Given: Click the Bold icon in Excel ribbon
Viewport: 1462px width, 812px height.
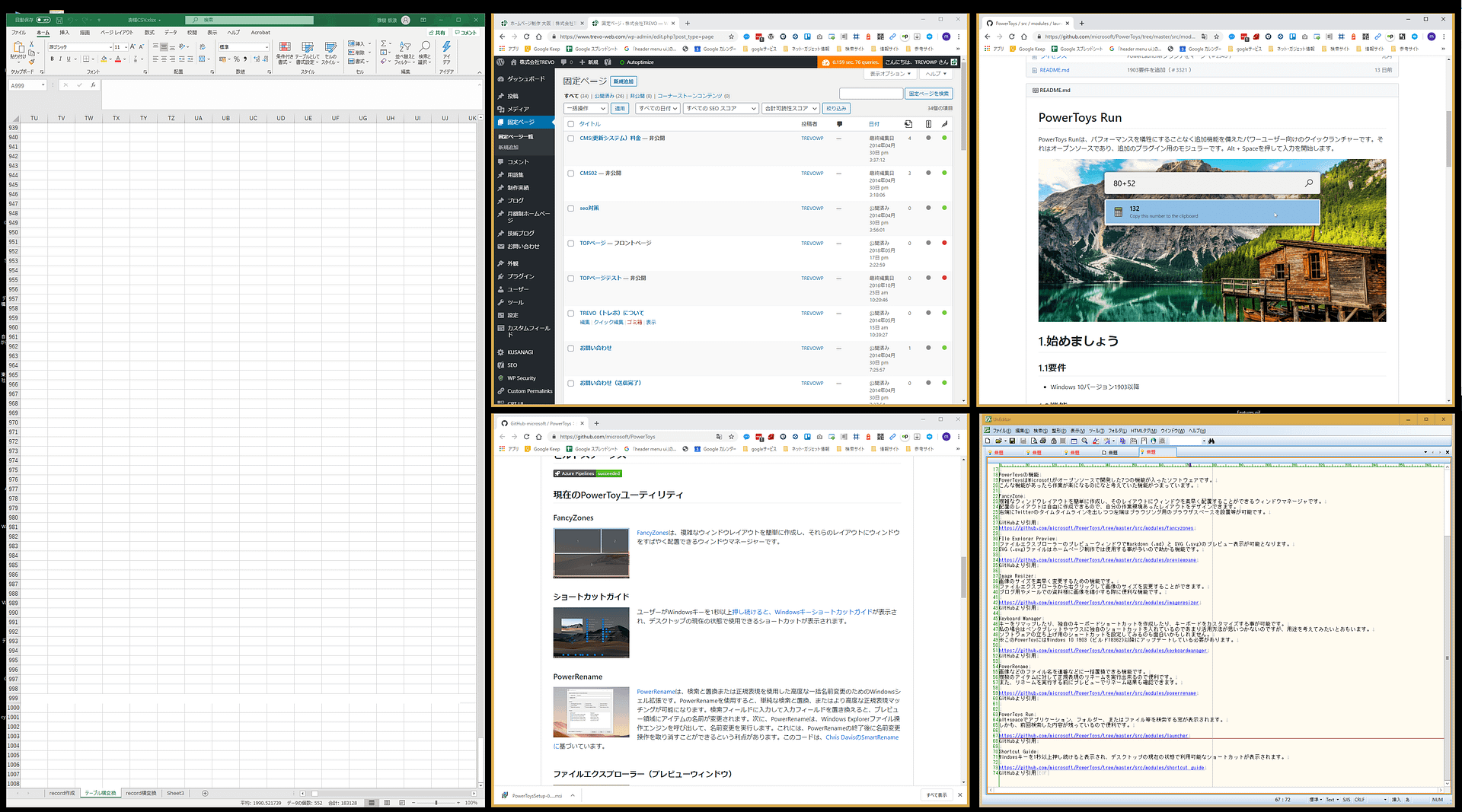Looking at the screenshot, I should click(53, 59).
